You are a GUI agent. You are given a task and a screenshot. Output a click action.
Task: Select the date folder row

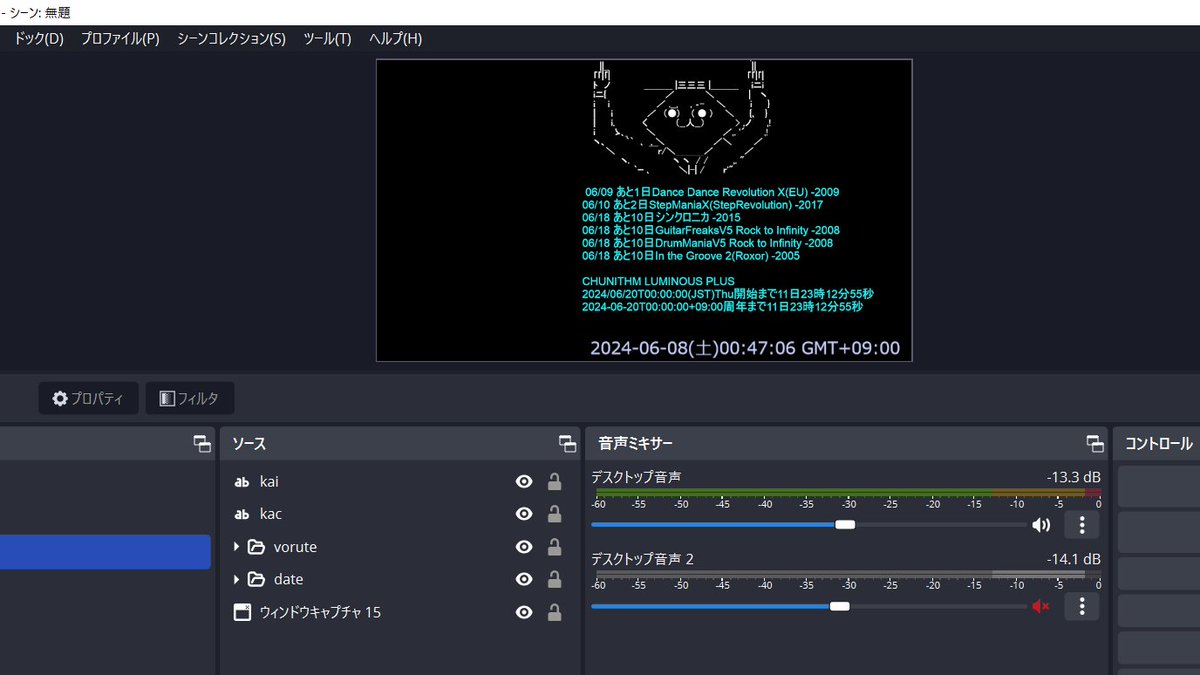[x=399, y=579]
